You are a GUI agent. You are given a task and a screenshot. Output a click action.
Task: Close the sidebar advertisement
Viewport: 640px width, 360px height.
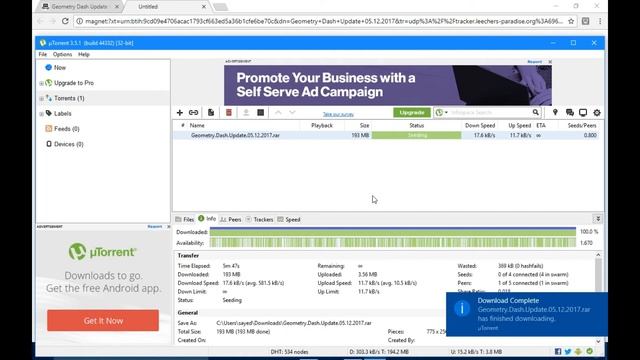[x=169, y=227]
